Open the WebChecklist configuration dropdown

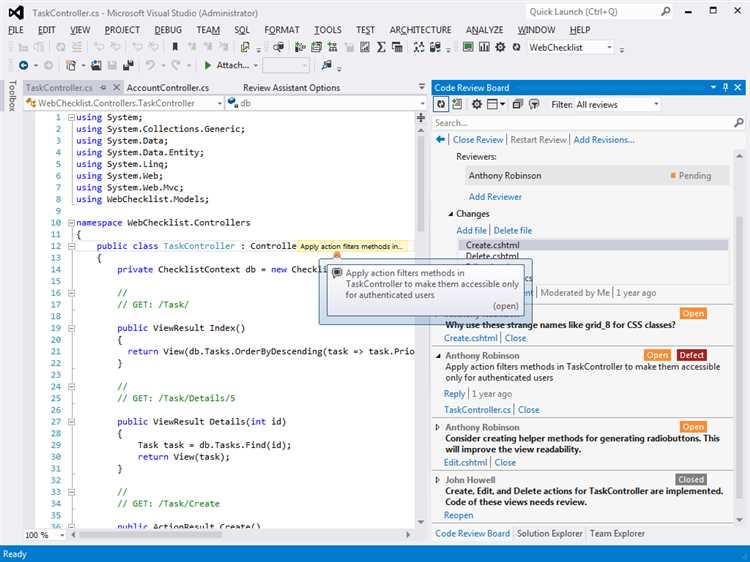coord(609,47)
